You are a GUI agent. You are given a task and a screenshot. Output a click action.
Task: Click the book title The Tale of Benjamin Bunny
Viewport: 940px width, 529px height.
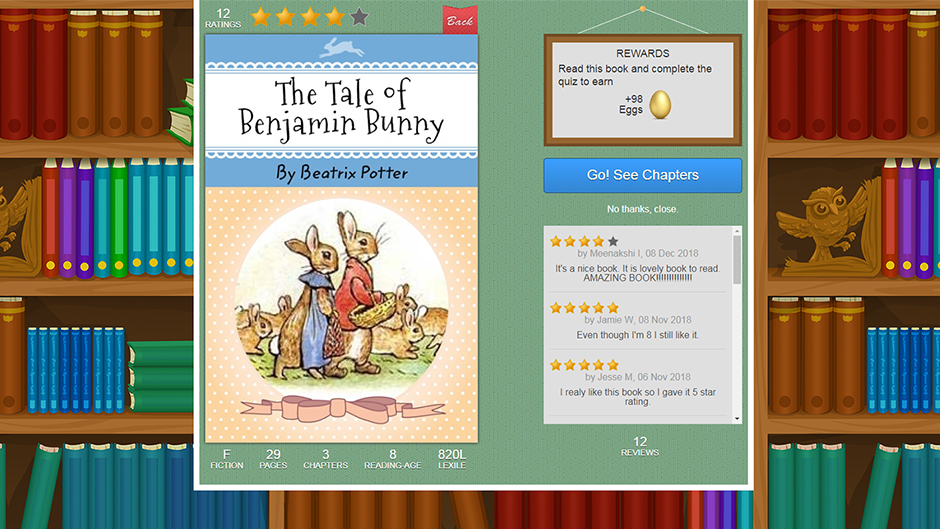341,110
